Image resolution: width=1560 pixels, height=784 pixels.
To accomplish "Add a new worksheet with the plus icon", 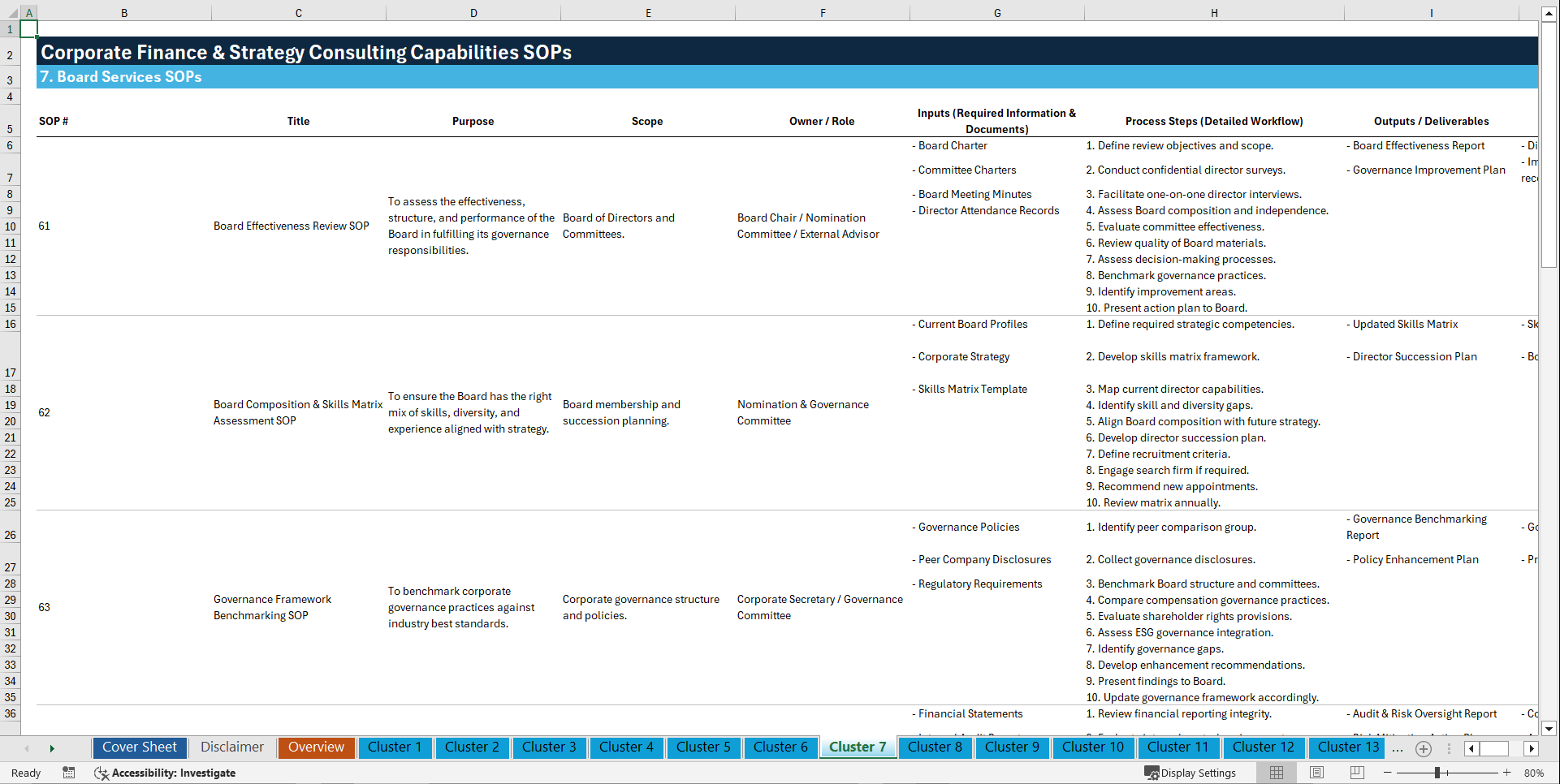I will [1423, 749].
